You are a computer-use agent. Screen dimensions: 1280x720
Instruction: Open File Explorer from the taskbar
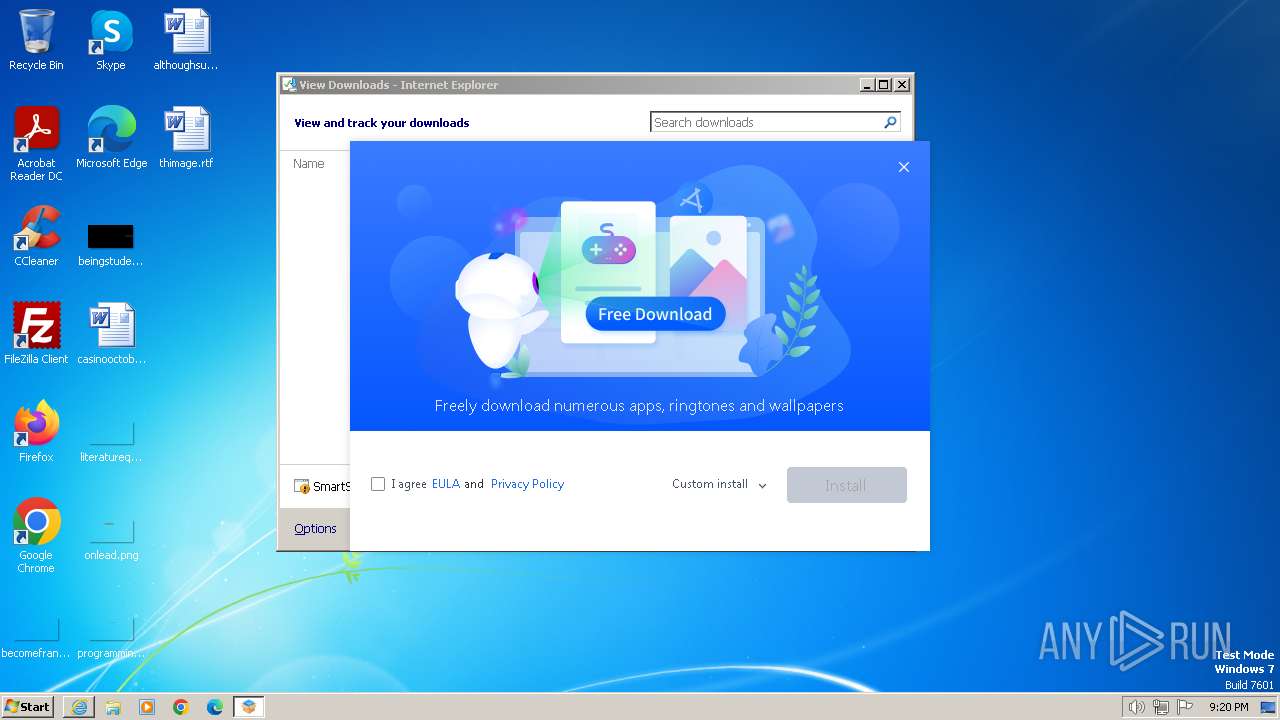point(113,707)
